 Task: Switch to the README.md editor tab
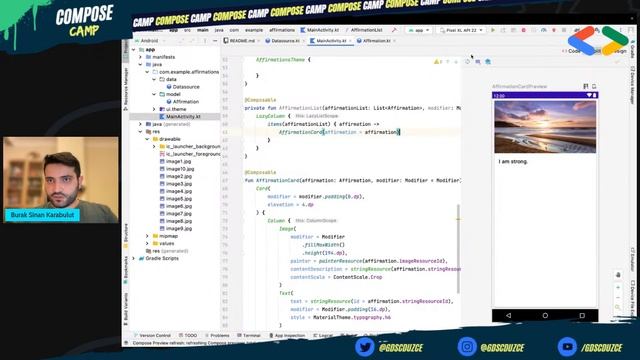tap(242, 41)
